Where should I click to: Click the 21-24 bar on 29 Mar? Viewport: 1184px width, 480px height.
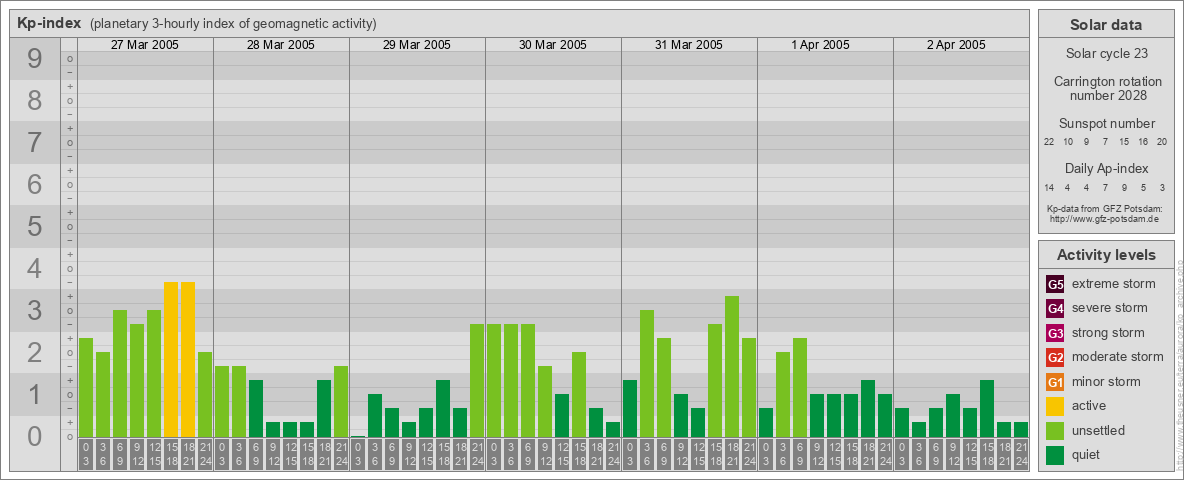pyautogui.click(x=476, y=380)
